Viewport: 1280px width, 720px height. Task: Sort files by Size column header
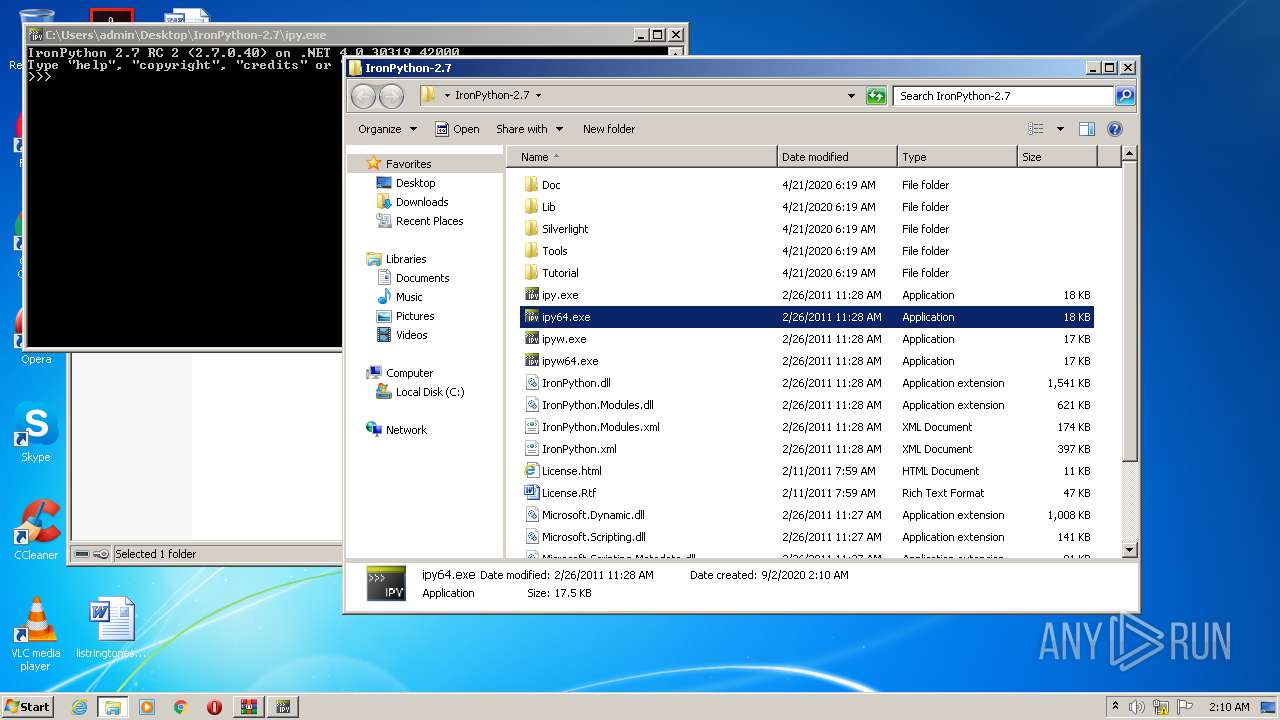(x=1057, y=157)
